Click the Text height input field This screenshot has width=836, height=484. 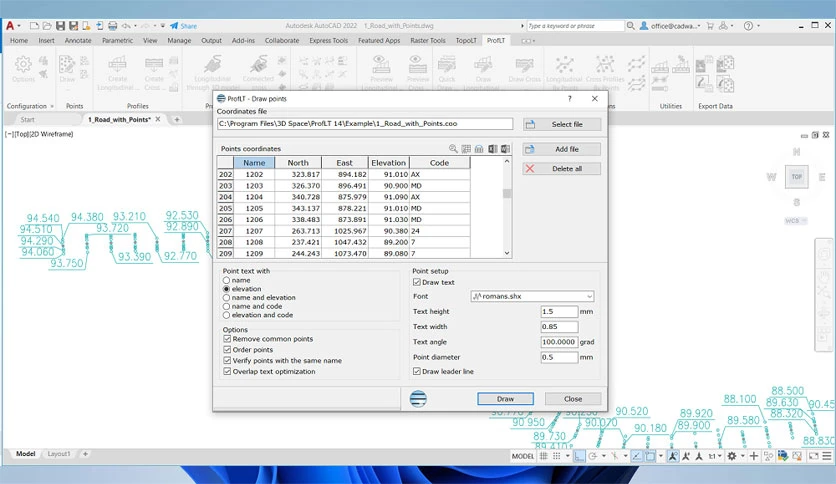pyautogui.click(x=559, y=311)
